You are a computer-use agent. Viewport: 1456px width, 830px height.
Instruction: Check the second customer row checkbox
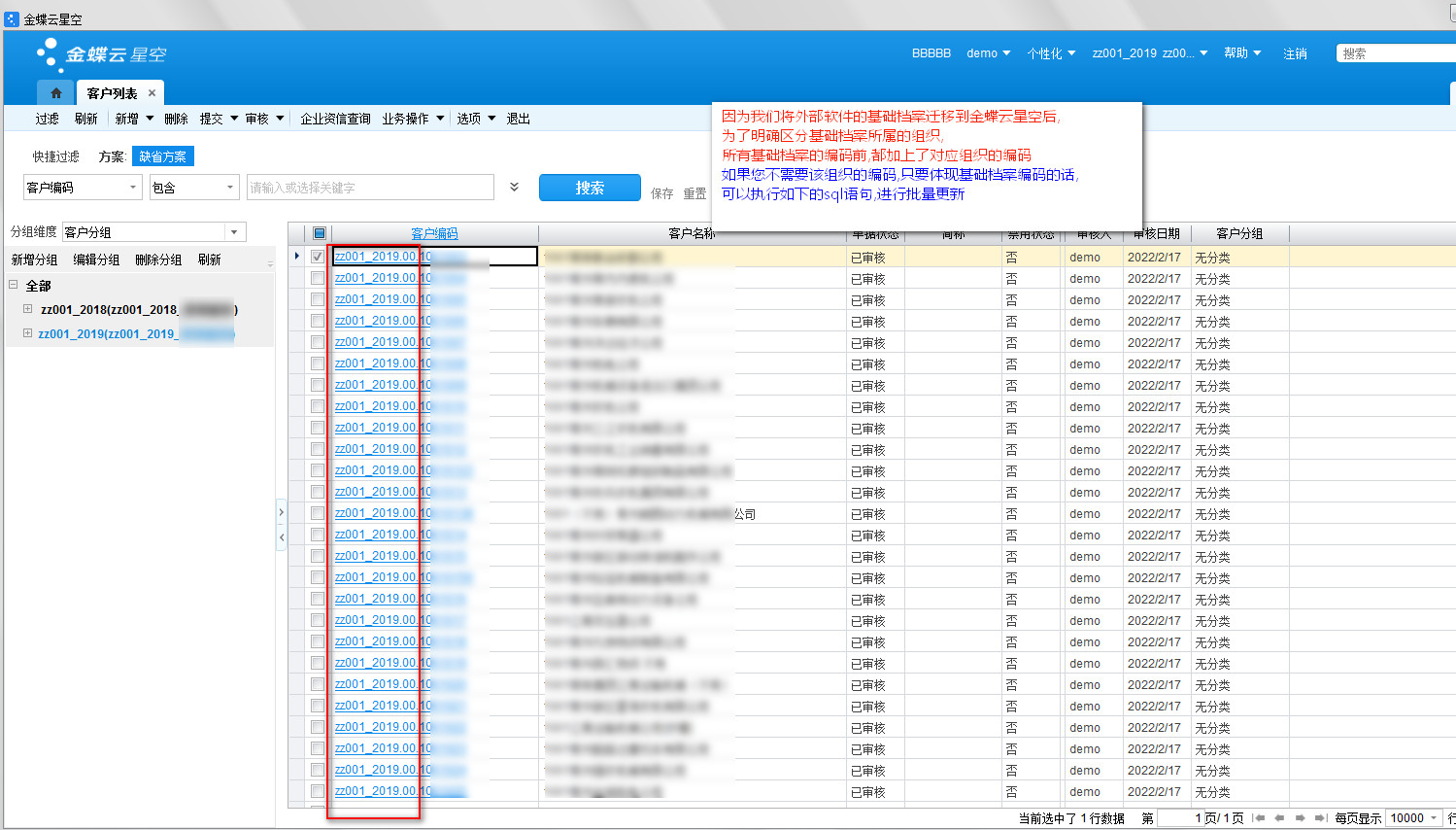coord(318,278)
